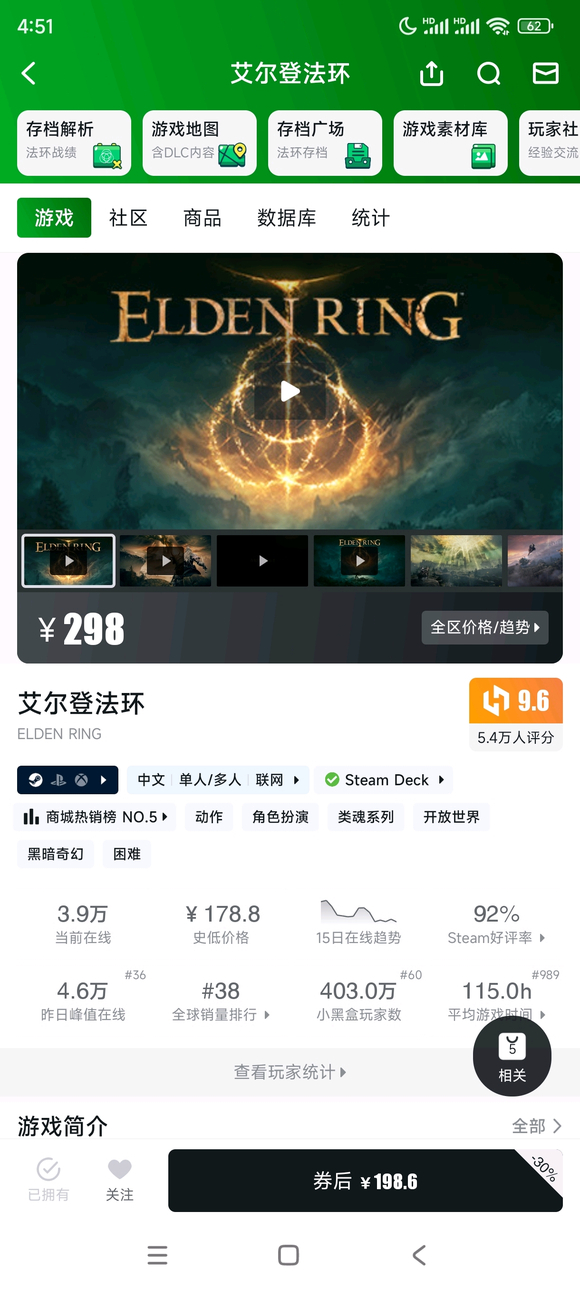Image resolution: width=580 pixels, height=1289 pixels.
Task: Open 游戏地图 game map shortcut
Action: (200, 143)
